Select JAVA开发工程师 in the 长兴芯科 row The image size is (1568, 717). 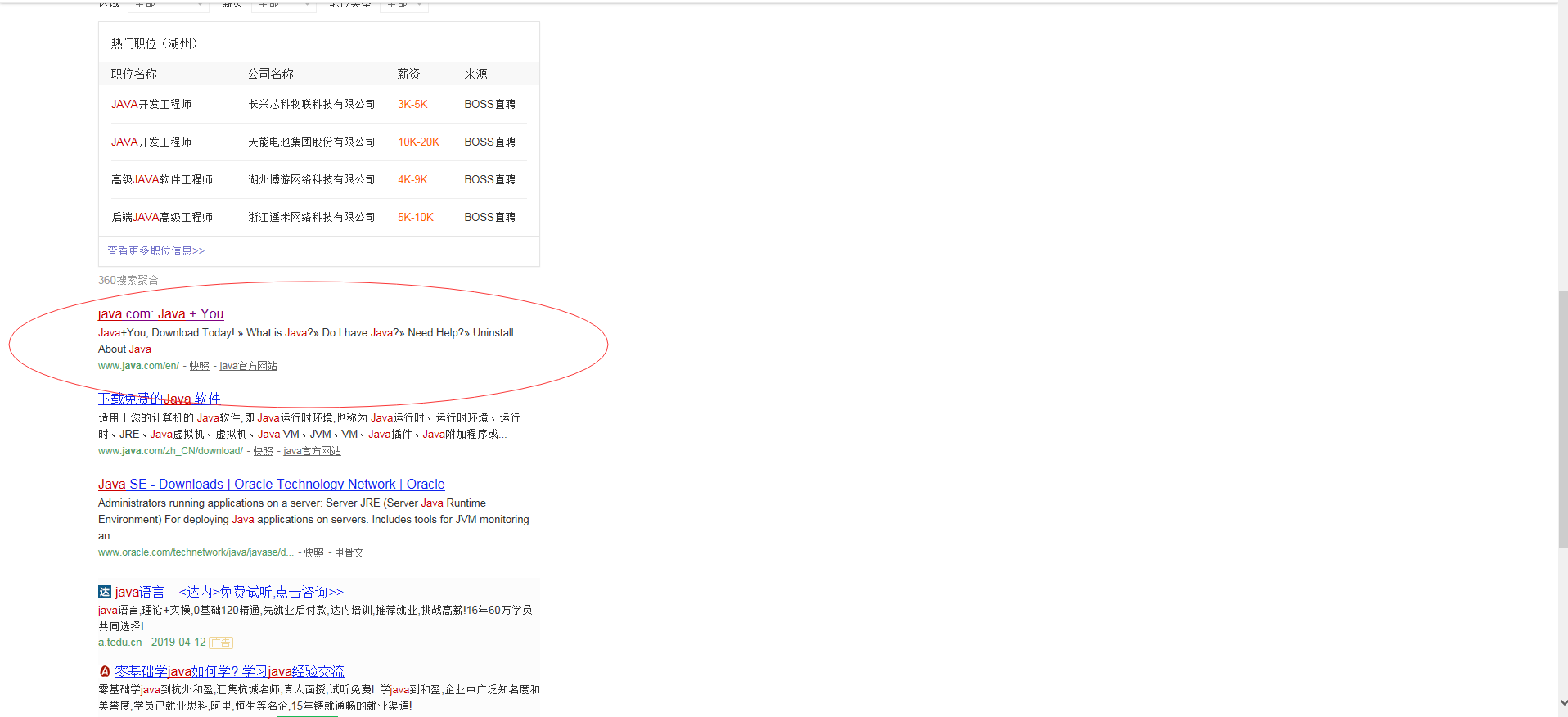[151, 104]
